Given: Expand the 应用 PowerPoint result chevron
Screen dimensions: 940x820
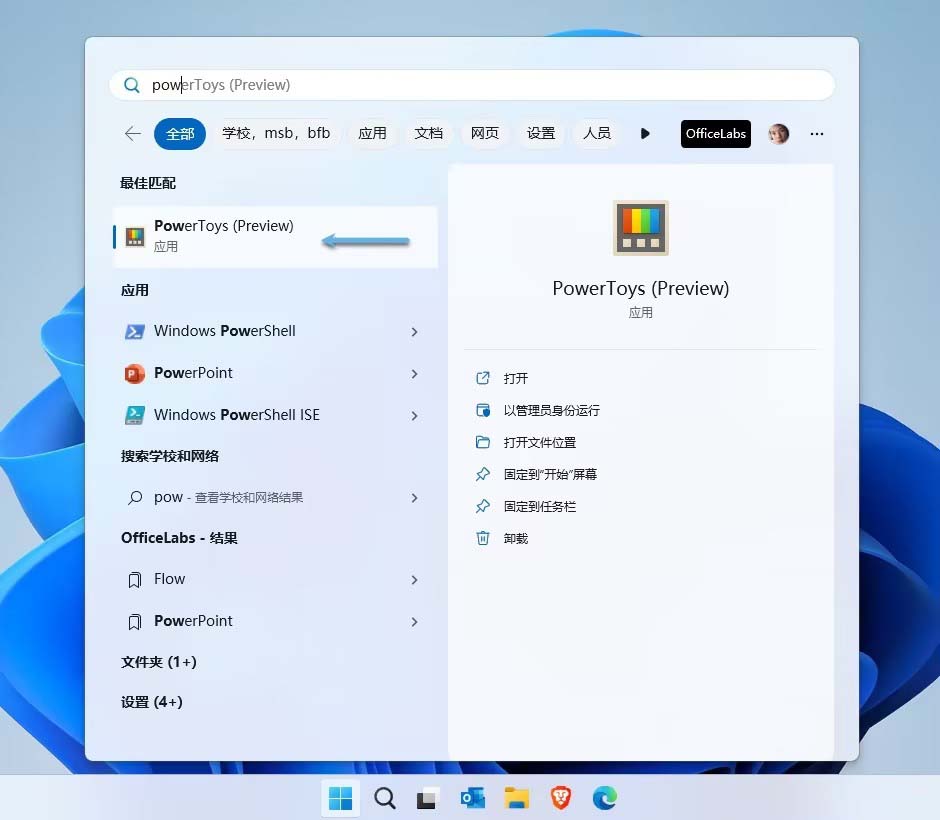Looking at the screenshot, I should click(414, 374).
